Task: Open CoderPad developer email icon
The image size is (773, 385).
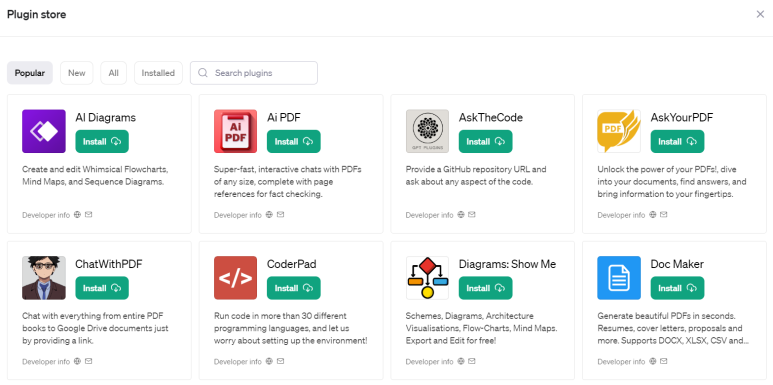Action: (281, 361)
